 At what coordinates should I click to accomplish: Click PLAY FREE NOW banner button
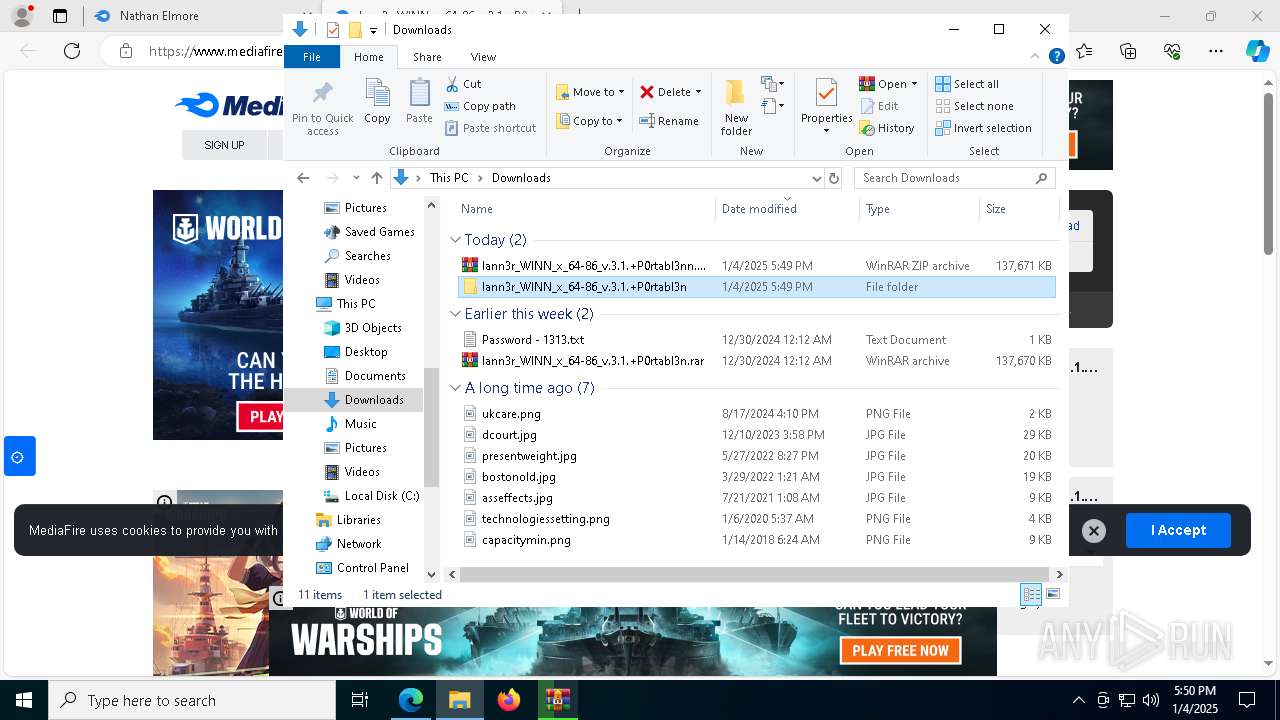pos(900,650)
